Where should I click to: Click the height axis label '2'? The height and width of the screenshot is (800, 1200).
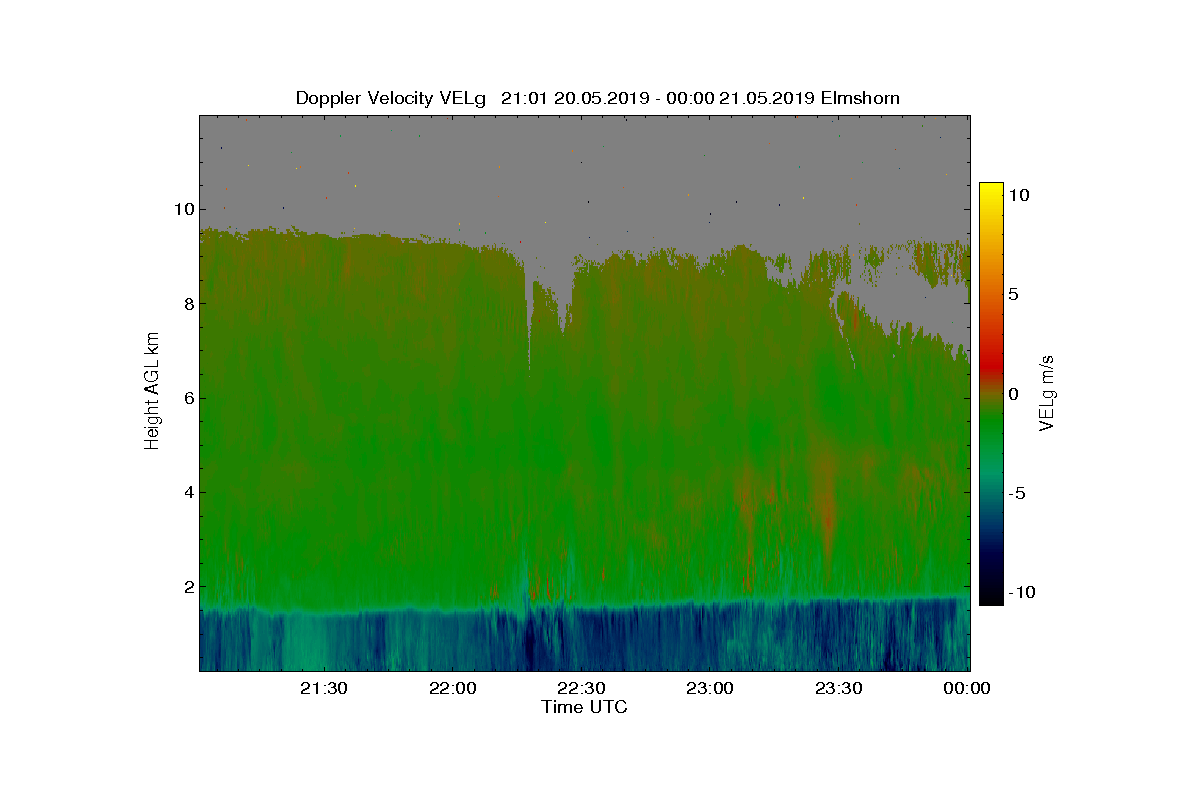187,587
